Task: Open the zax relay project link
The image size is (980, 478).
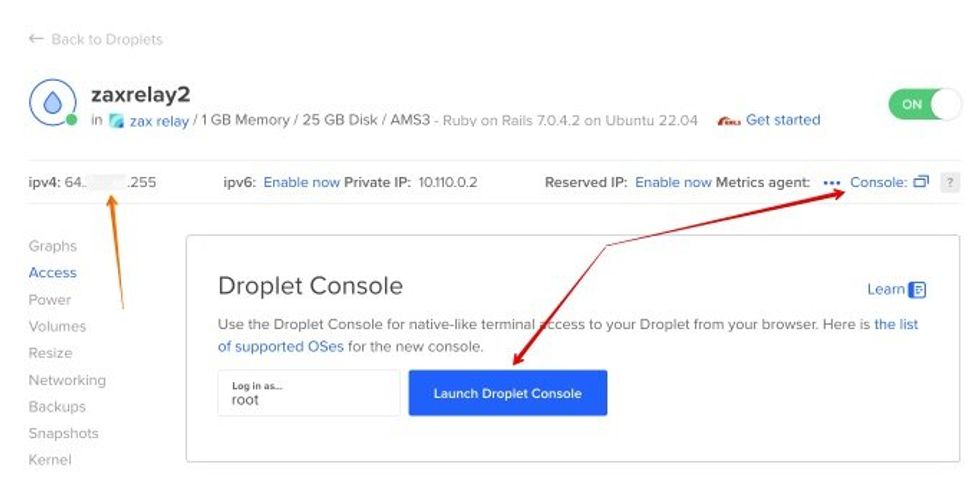Action: (158, 121)
